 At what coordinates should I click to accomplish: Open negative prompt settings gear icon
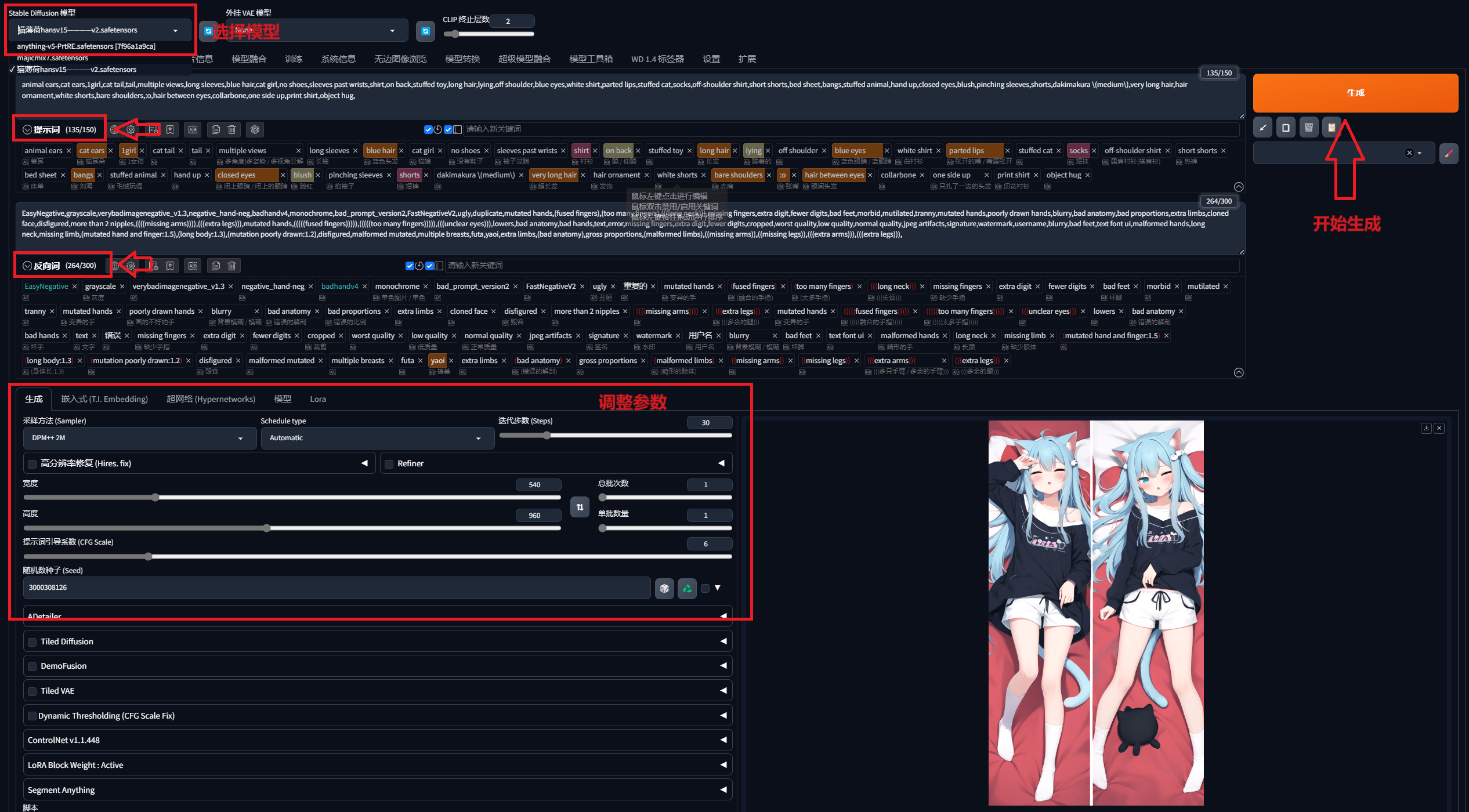(x=131, y=266)
